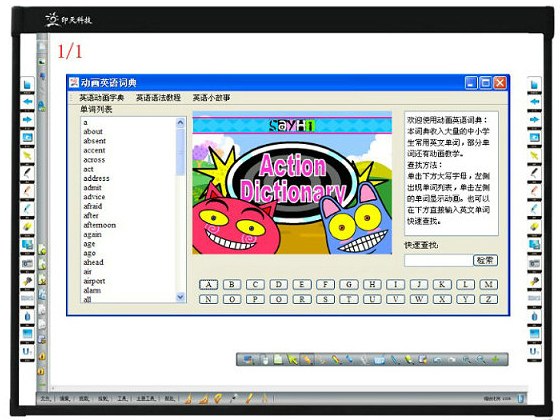This screenshot has width=560, height=420.
Task: Switch to the 英语语法教程 tab
Action: click(158, 98)
